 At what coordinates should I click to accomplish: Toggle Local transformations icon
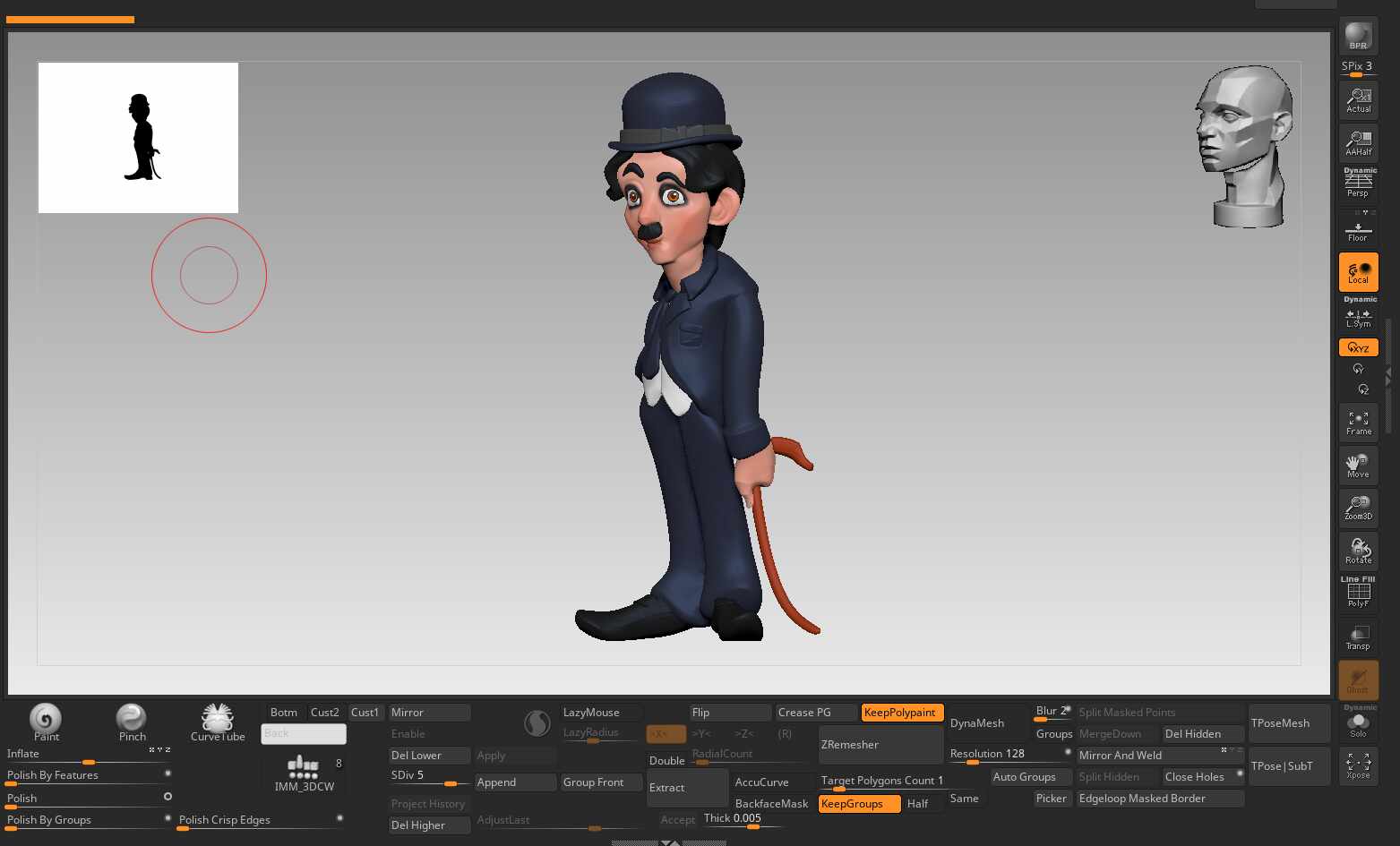1358,271
